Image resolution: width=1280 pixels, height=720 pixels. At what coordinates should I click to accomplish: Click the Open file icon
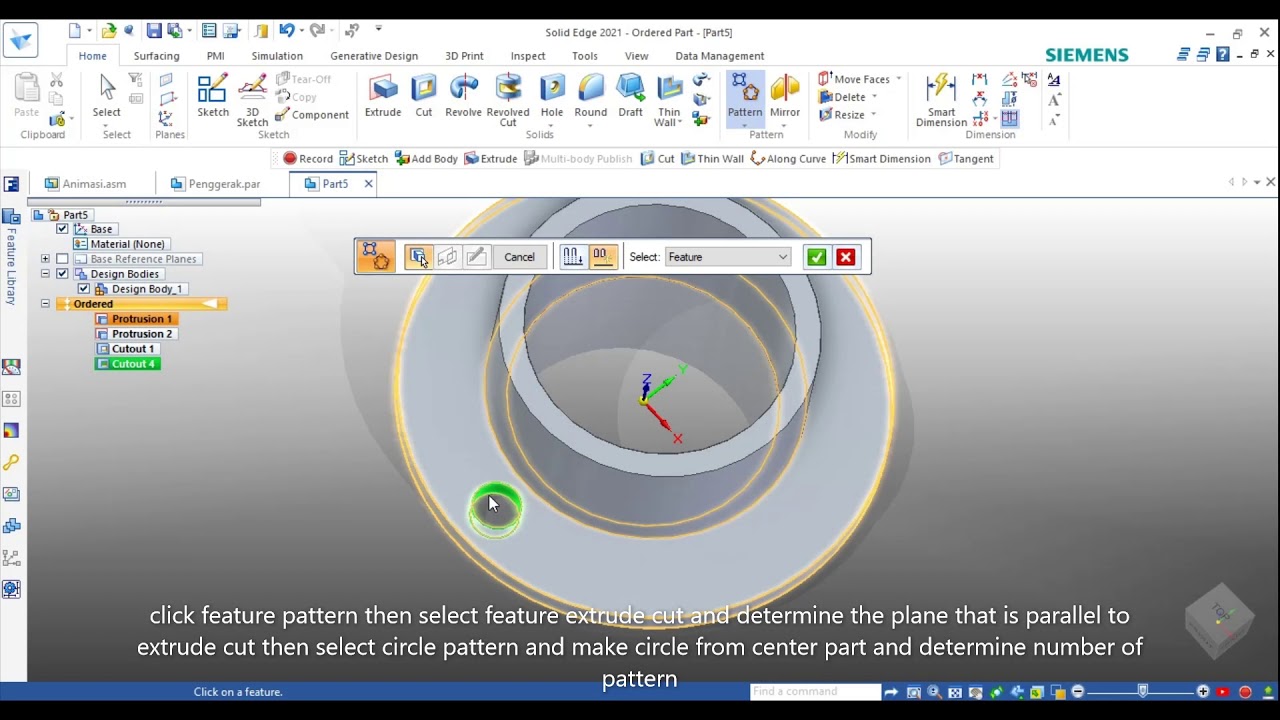coord(109,31)
